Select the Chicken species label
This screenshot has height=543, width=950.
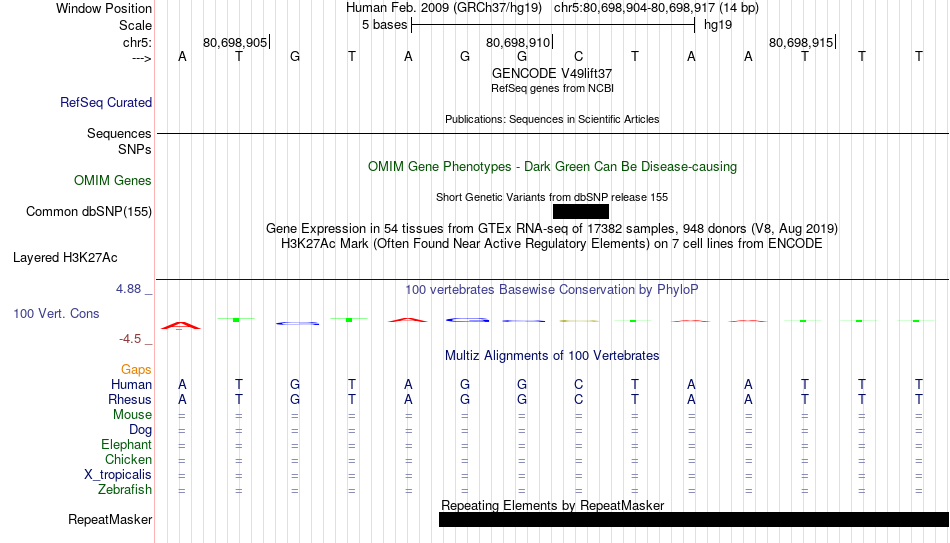[128, 459]
